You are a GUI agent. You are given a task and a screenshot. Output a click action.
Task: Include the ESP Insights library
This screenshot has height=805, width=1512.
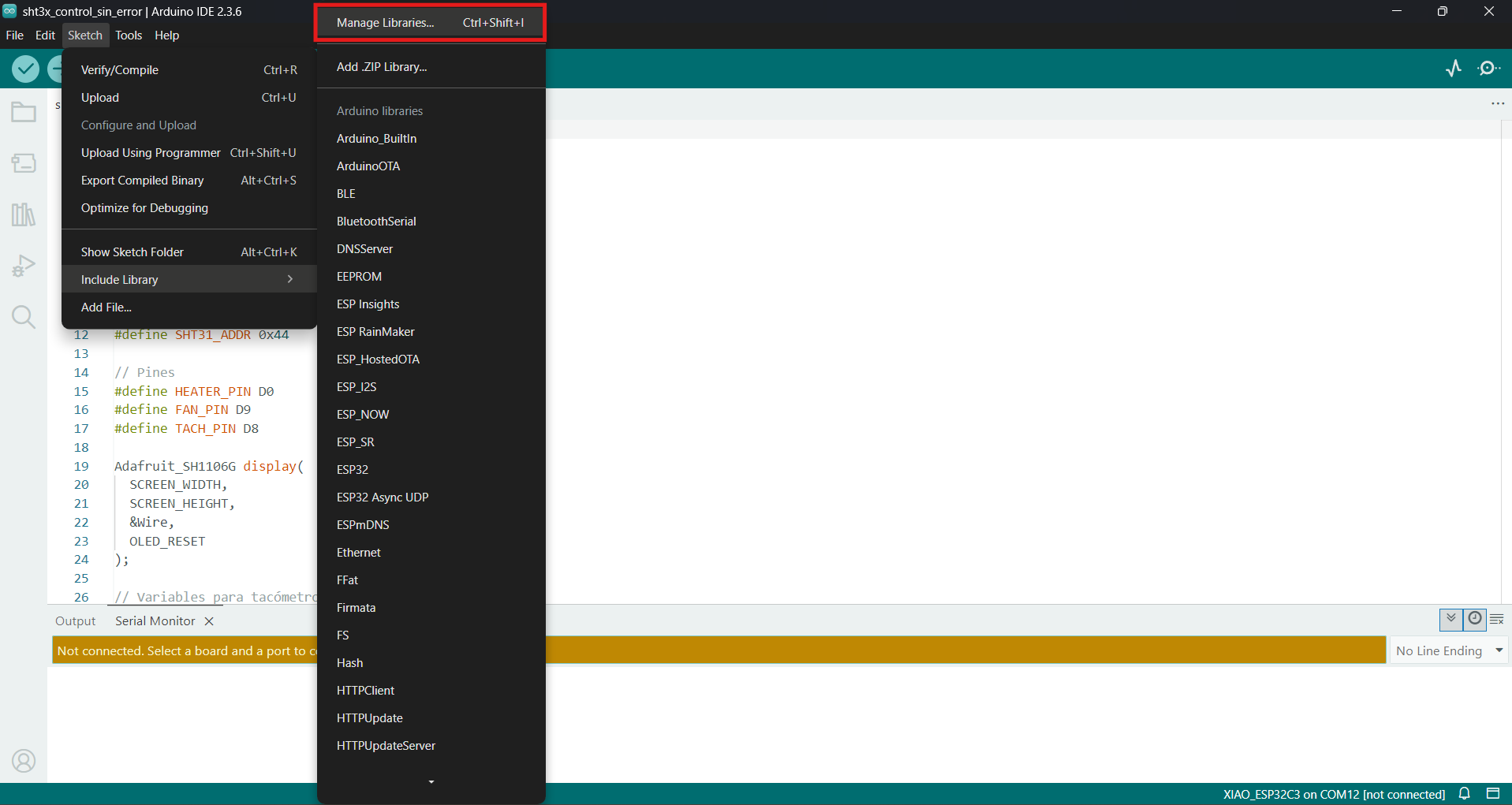pyautogui.click(x=431, y=304)
